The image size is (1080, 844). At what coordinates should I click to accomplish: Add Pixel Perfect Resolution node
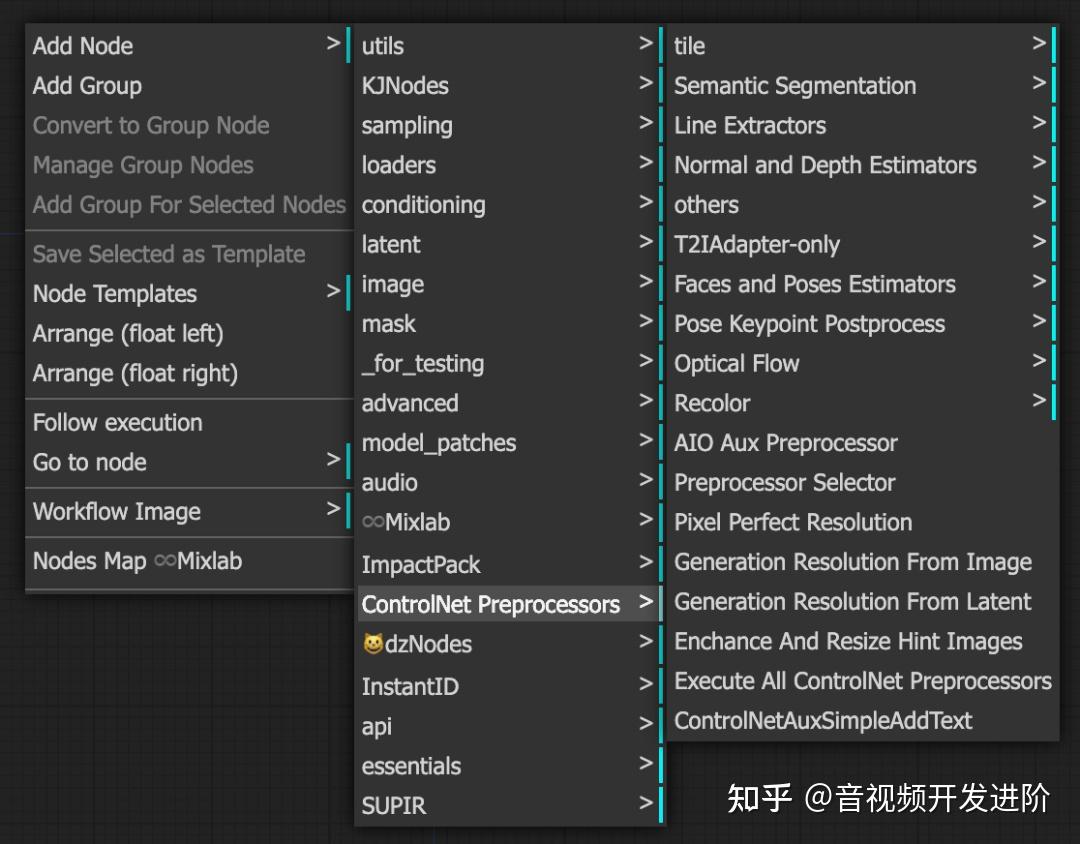point(793,523)
